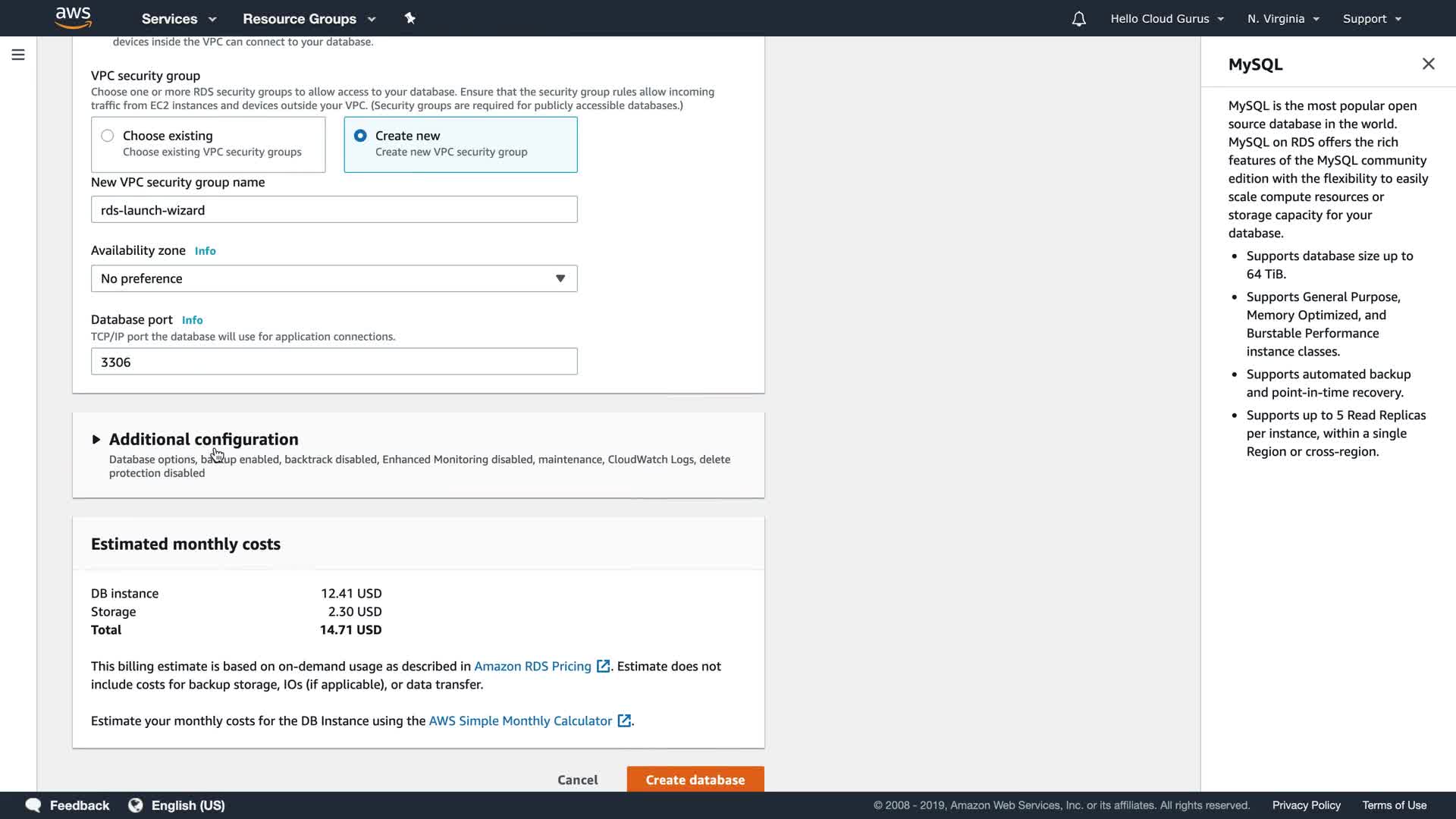Open the hamburger side navigation menu
Image resolution: width=1456 pixels, height=819 pixels.
(18, 55)
